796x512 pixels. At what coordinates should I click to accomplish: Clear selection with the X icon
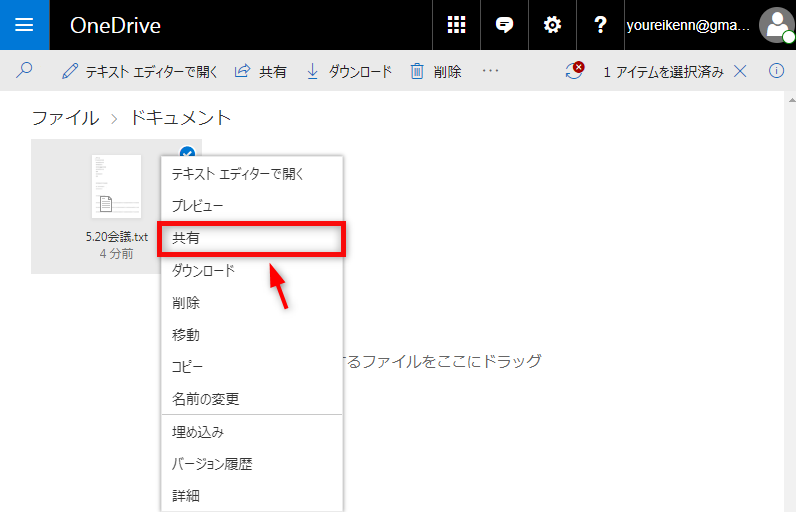(x=740, y=72)
